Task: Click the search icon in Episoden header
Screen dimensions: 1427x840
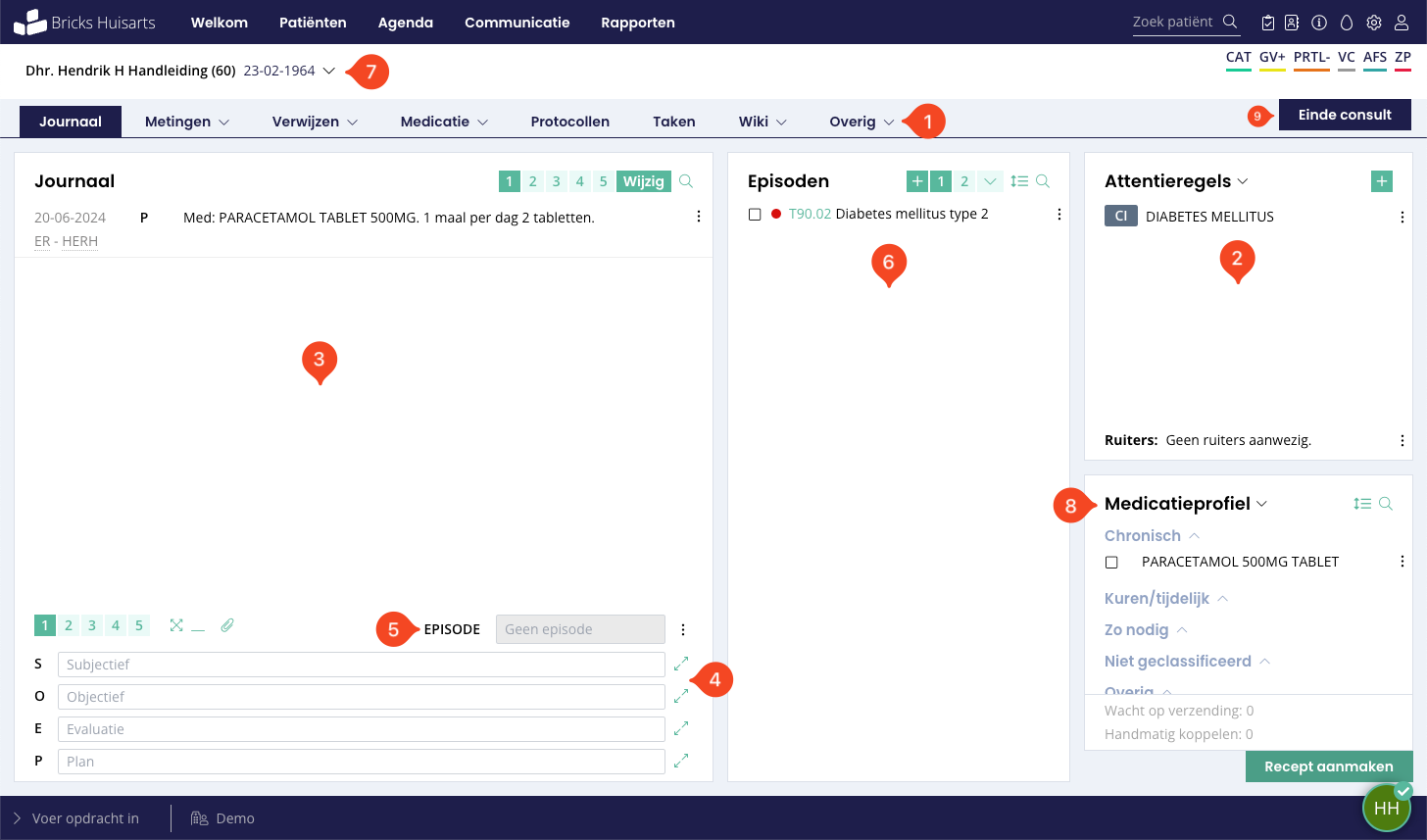Action: coord(1043,181)
